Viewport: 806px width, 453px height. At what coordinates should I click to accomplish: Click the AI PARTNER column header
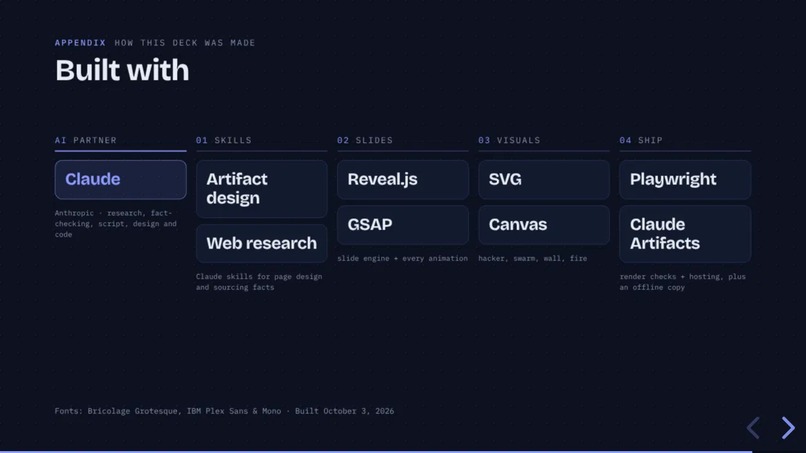pos(86,140)
